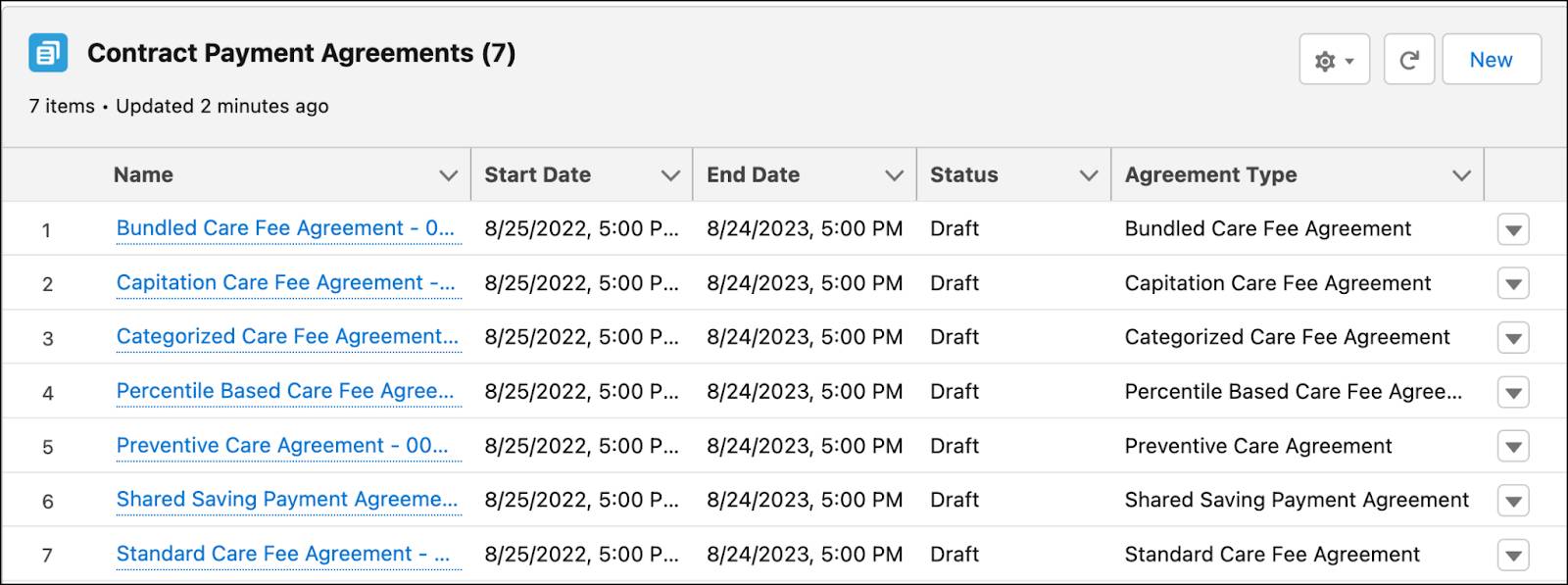Open the list view settings gear menu
The image size is (1568, 585).
tap(1334, 61)
